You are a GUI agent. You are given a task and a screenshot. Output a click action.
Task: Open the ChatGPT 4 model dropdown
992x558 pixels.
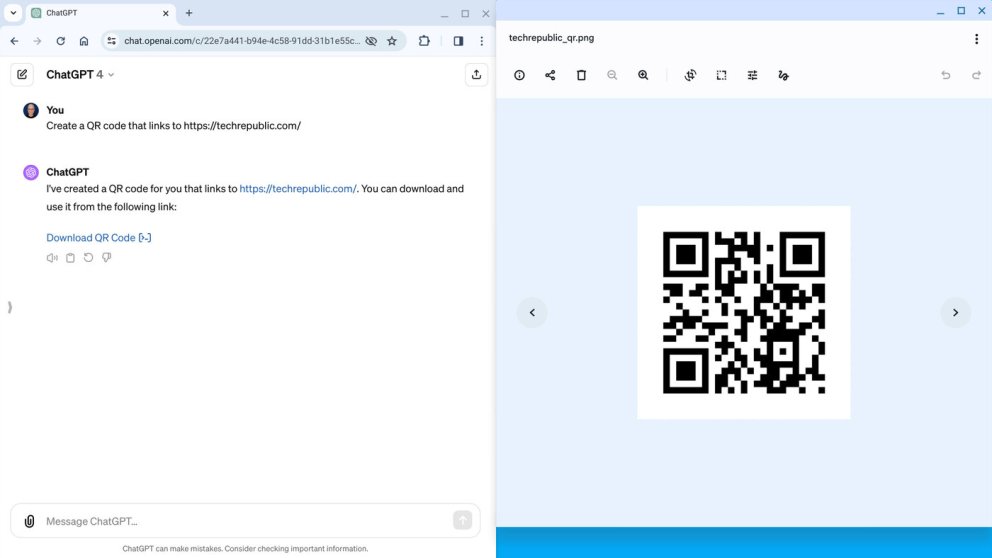80,75
